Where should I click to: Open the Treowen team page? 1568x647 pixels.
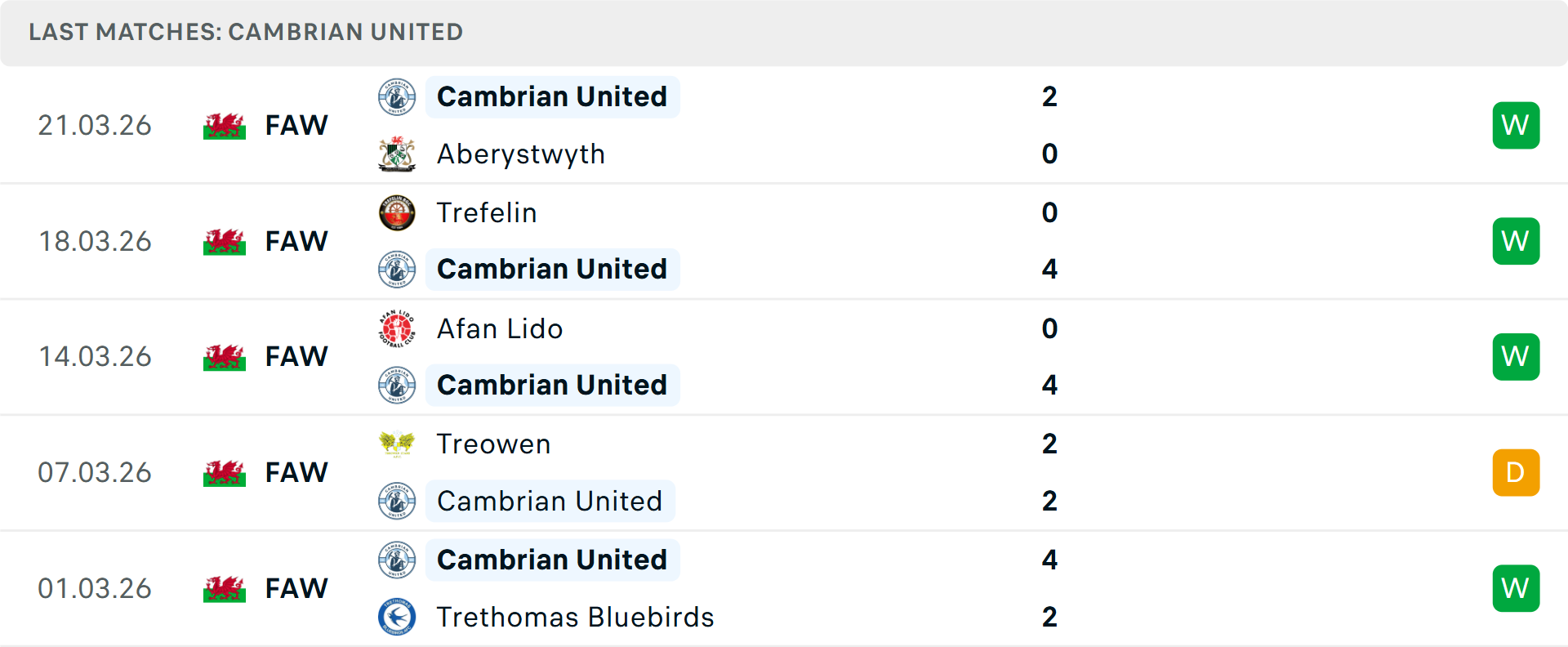tap(493, 444)
